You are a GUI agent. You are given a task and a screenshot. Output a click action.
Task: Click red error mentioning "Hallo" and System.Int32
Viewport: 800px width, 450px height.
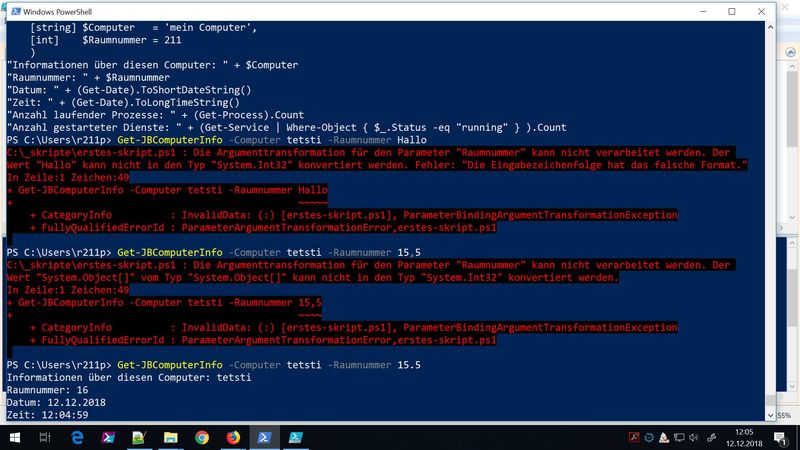pyautogui.click(x=377, y=165)
